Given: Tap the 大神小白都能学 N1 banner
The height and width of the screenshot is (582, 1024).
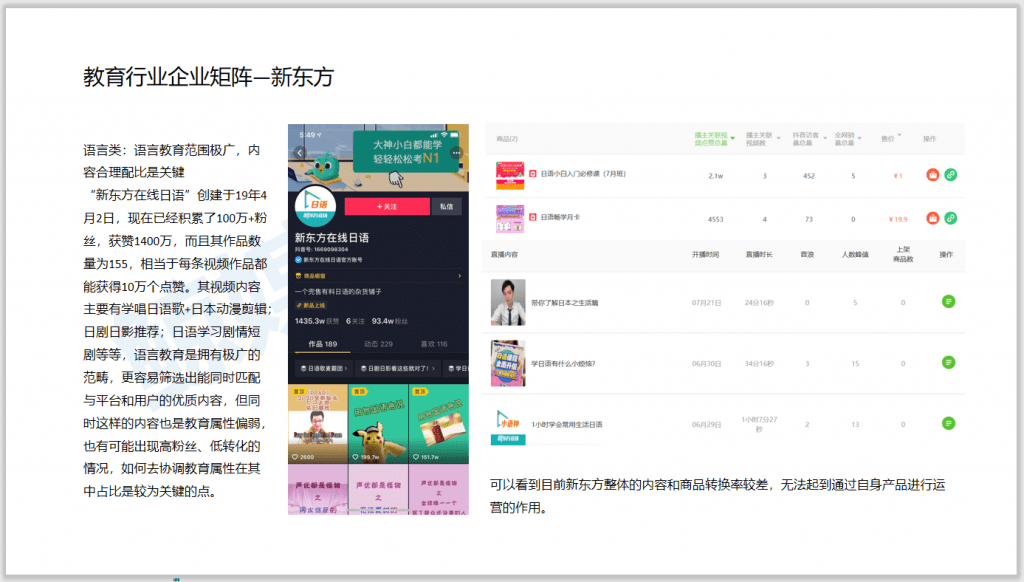Looking at the screenshot, I should coord(406,152).
